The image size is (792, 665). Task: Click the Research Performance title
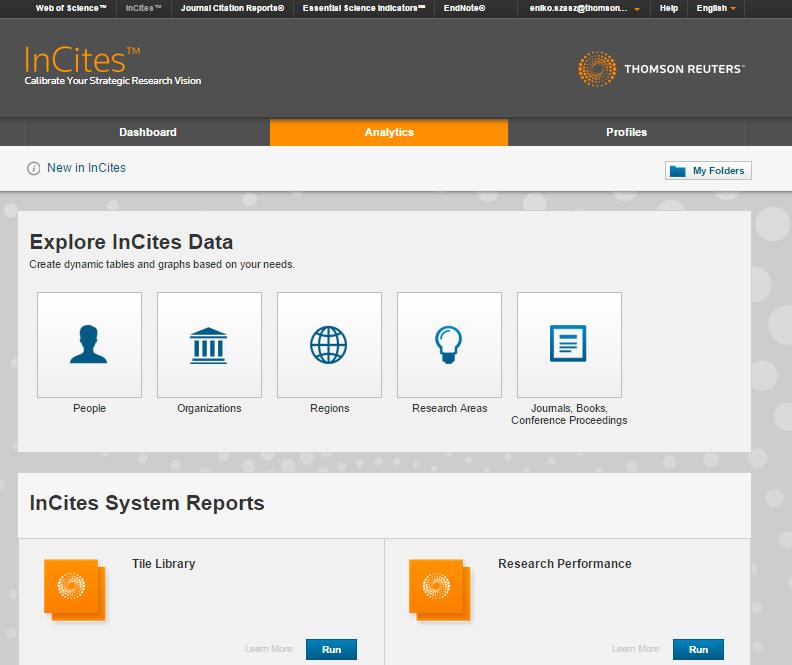tap(565, 564)
